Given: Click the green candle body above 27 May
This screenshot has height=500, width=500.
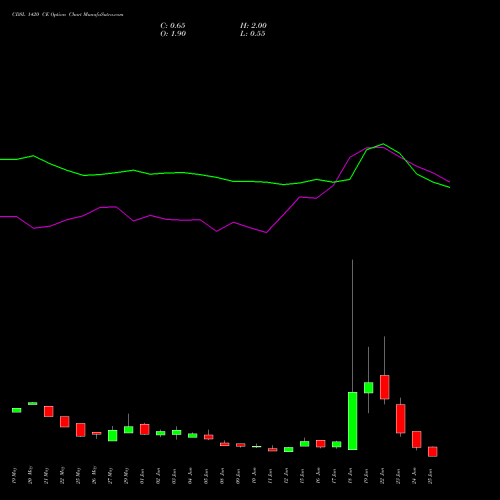Looking at the screenshot, I should click(113, 436).
